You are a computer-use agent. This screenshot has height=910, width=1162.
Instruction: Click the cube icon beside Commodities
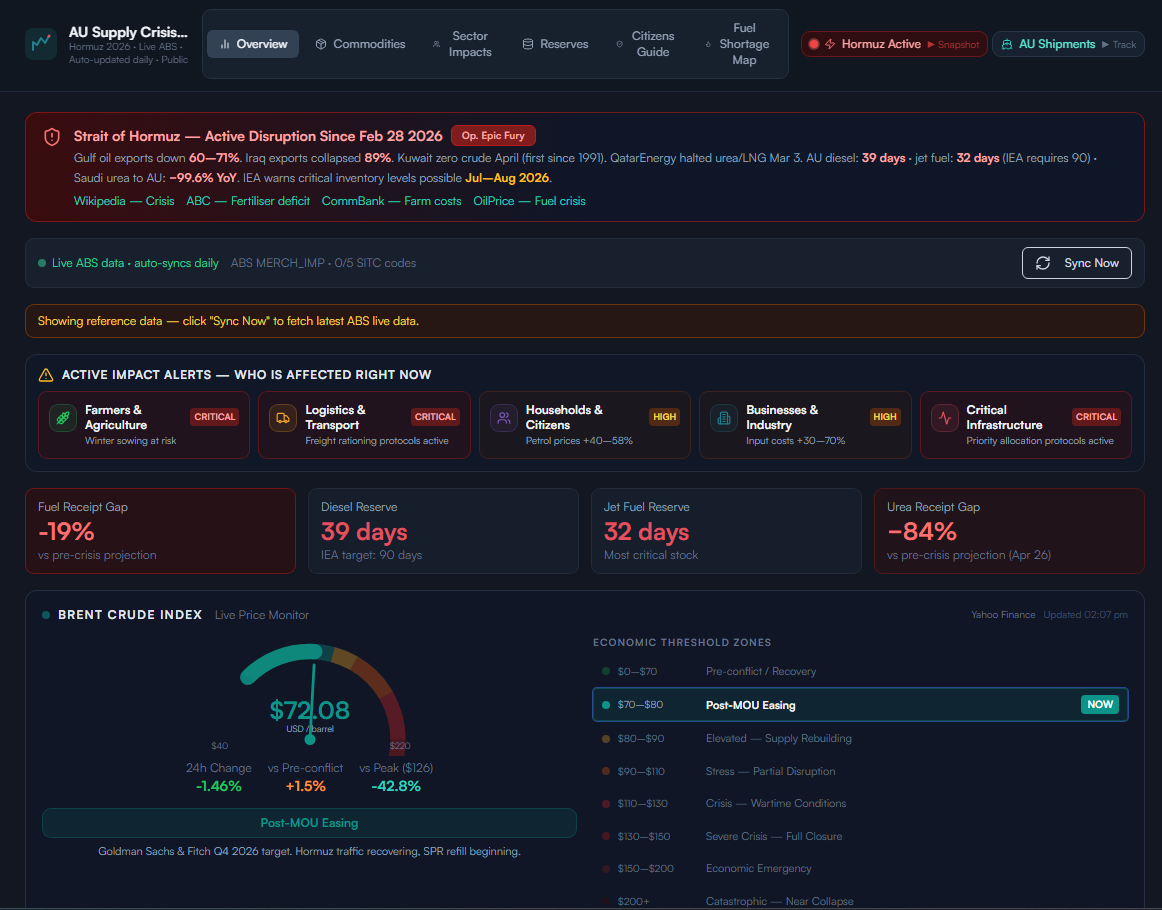coord(321,44)
